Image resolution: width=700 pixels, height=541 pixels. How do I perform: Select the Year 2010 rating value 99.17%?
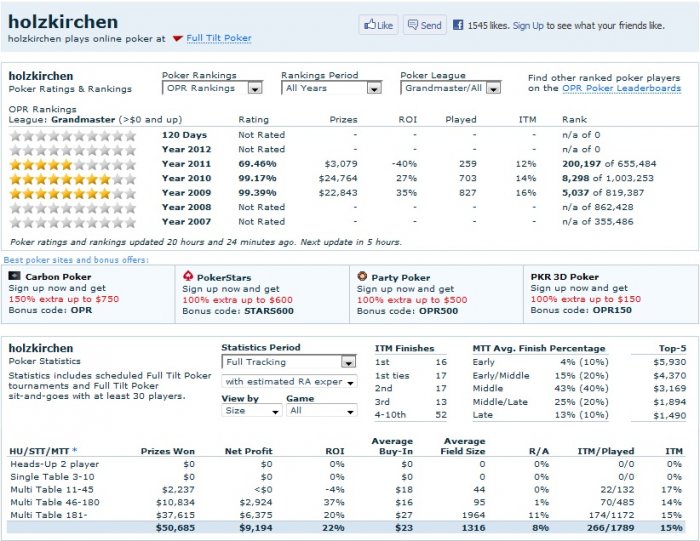click(257, 178)
